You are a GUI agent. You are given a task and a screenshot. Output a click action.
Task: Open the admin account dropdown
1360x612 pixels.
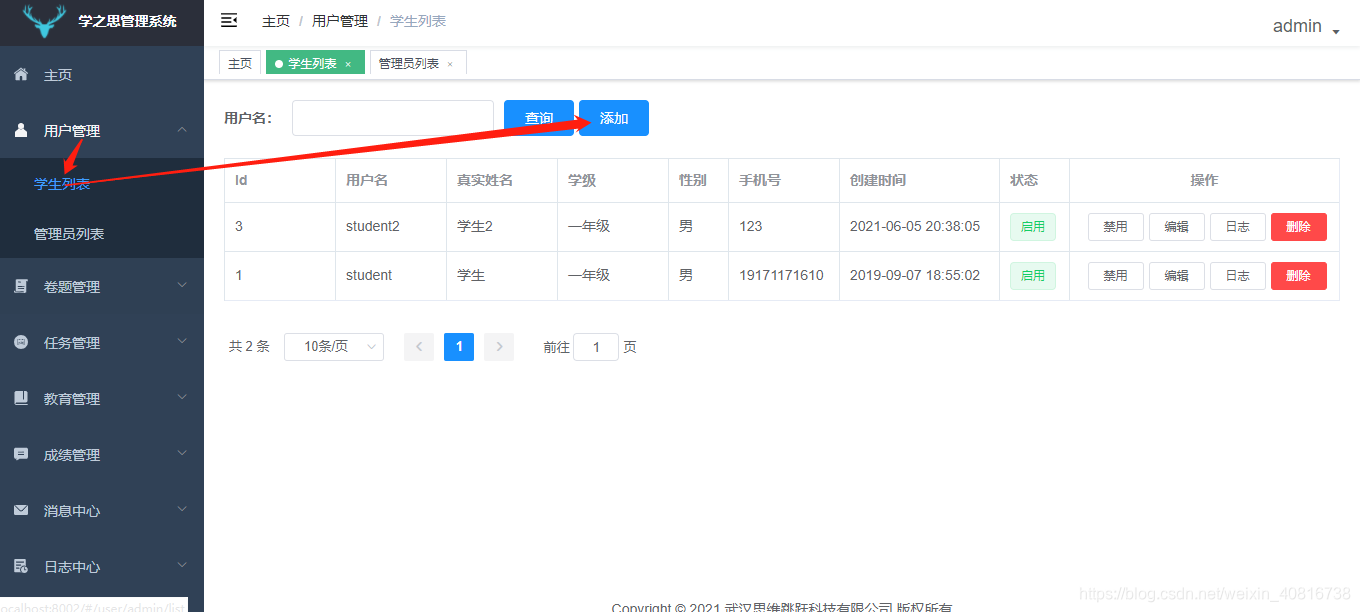[1306, 27]
